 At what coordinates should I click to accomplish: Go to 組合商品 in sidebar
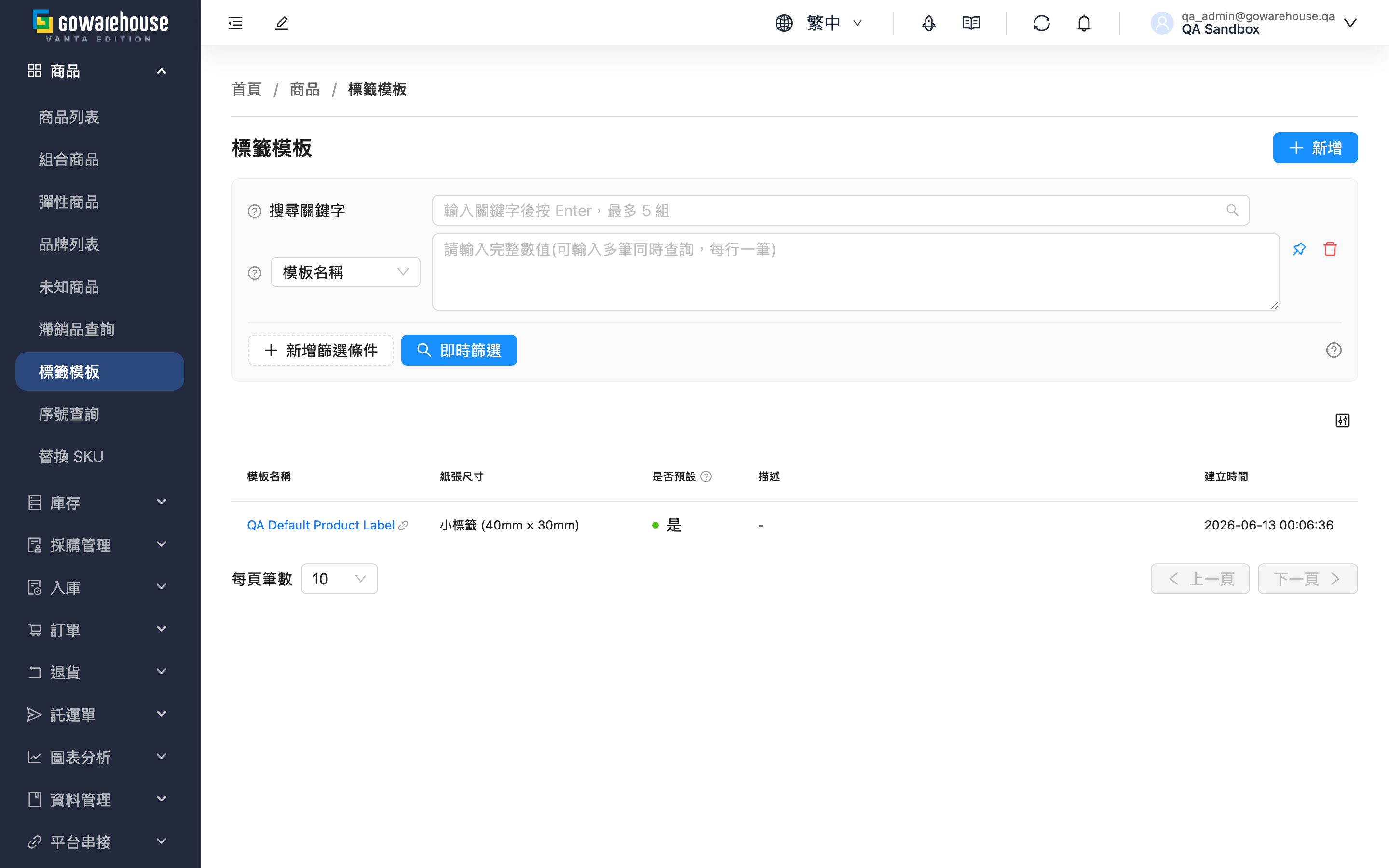point(100,160)
